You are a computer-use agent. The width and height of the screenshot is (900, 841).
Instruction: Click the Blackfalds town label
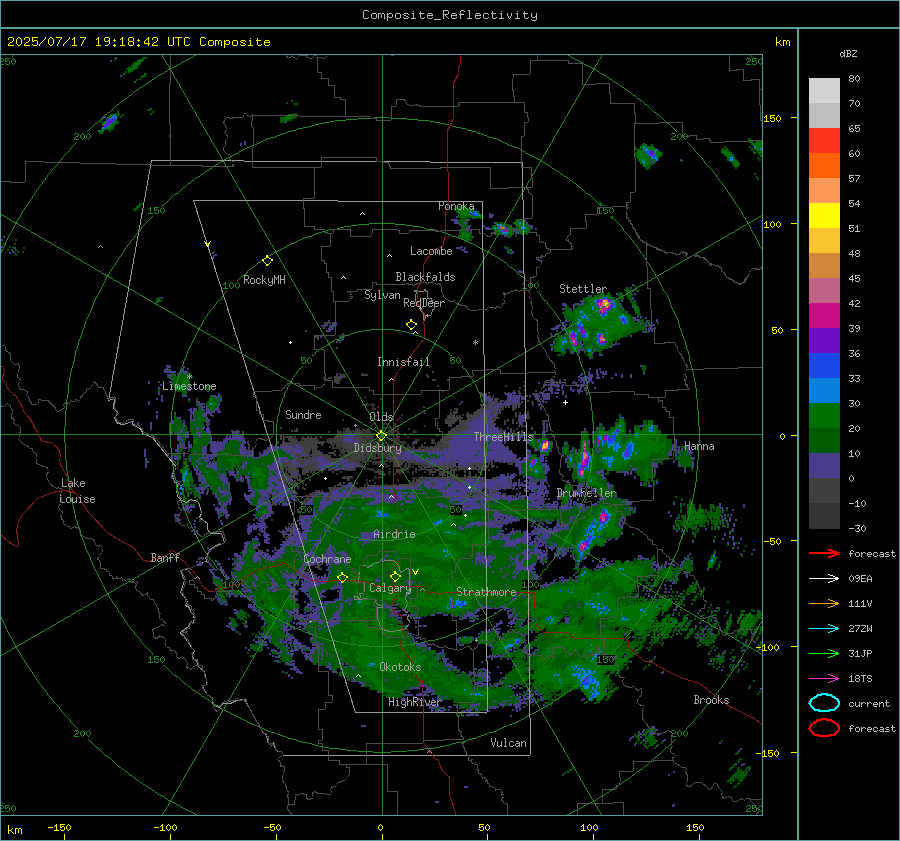coord(425,277)
